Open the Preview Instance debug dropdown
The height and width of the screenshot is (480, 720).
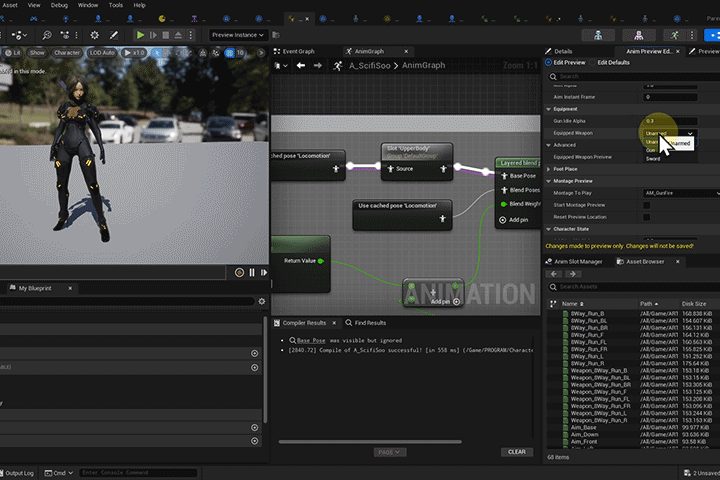(237, 35)
